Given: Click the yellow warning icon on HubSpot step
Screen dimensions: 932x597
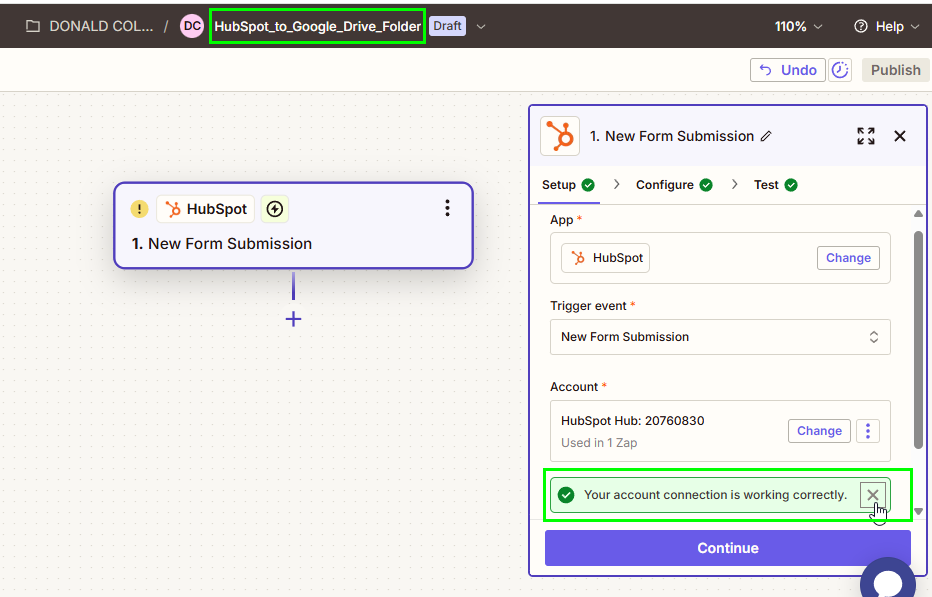Looking at the screenshot, I should click(x=139, y=209).
